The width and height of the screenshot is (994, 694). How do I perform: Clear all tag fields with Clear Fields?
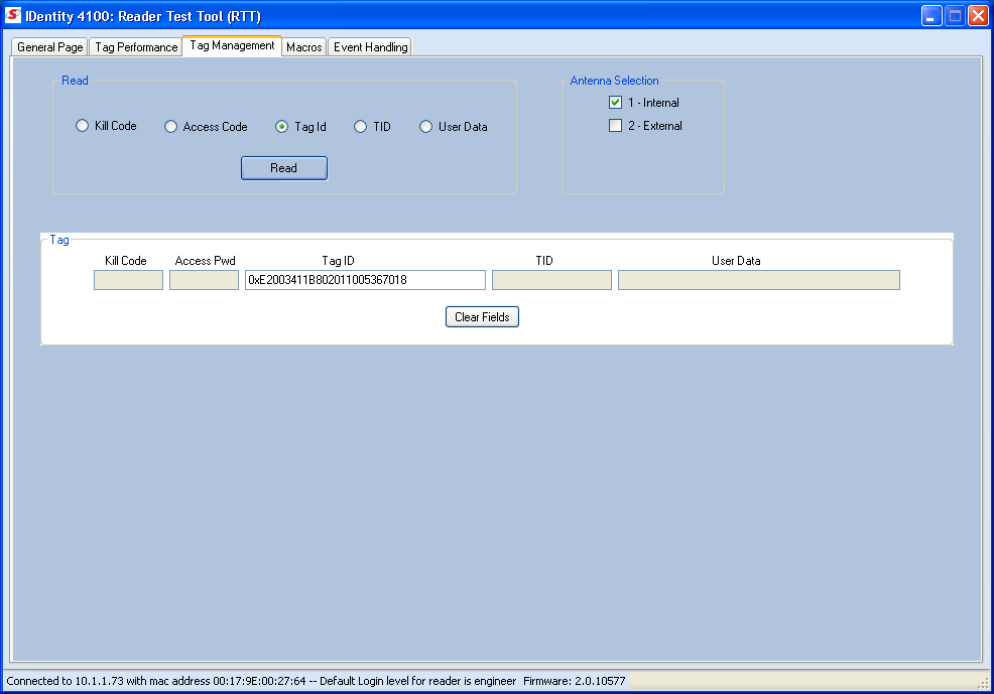(482, 317)
